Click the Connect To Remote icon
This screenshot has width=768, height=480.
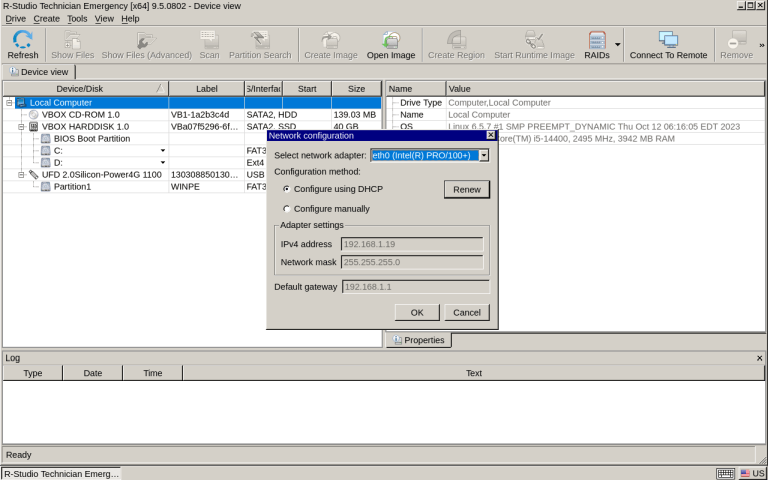[667, 44]
